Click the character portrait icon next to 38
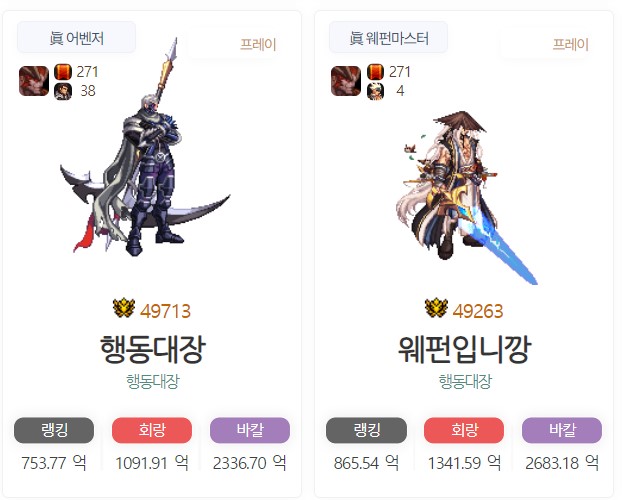Screen dimensions: 622x500 pos(63,91)
